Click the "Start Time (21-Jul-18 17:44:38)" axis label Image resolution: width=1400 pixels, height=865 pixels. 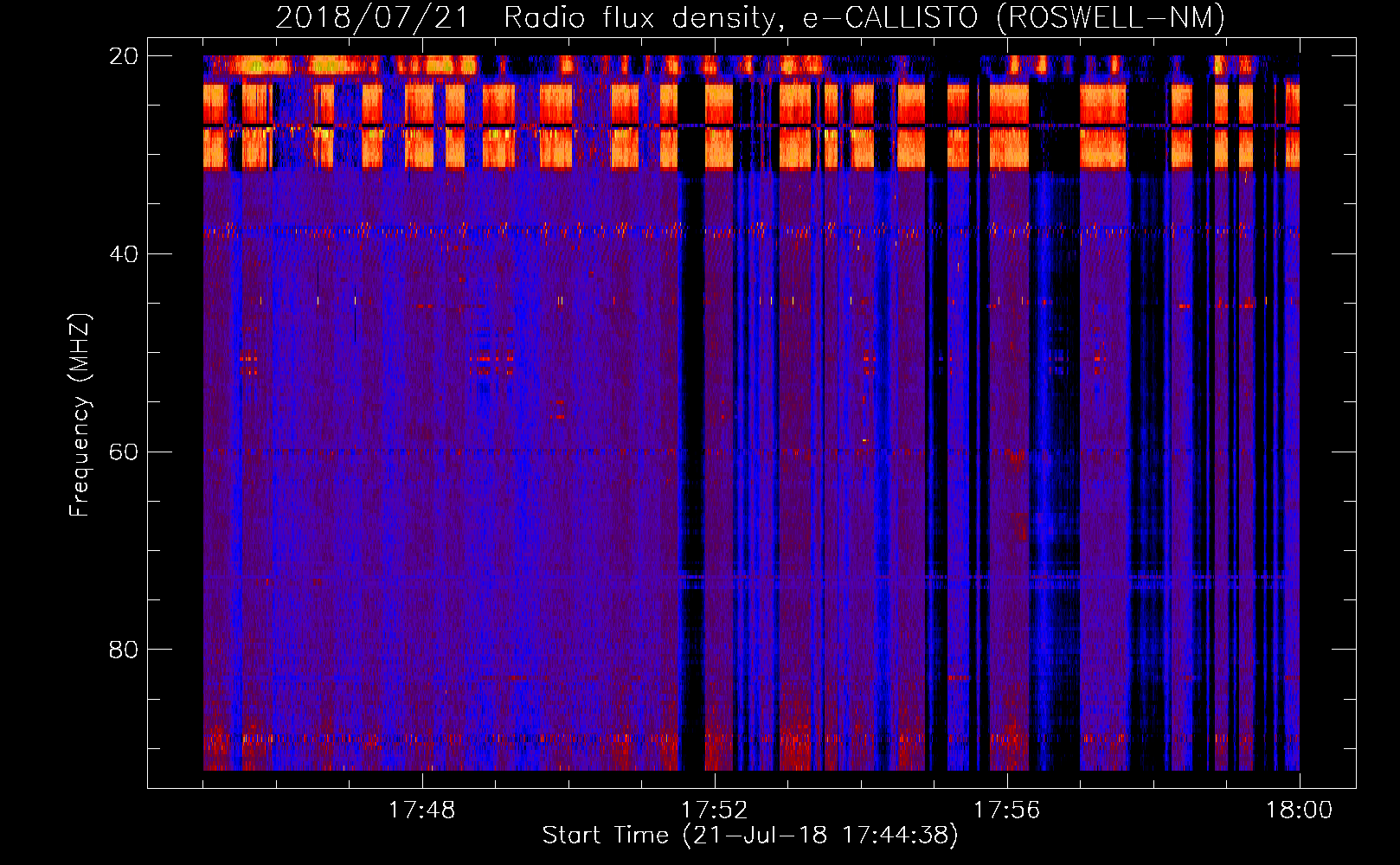pyautogui.click(x=750, y=836)
